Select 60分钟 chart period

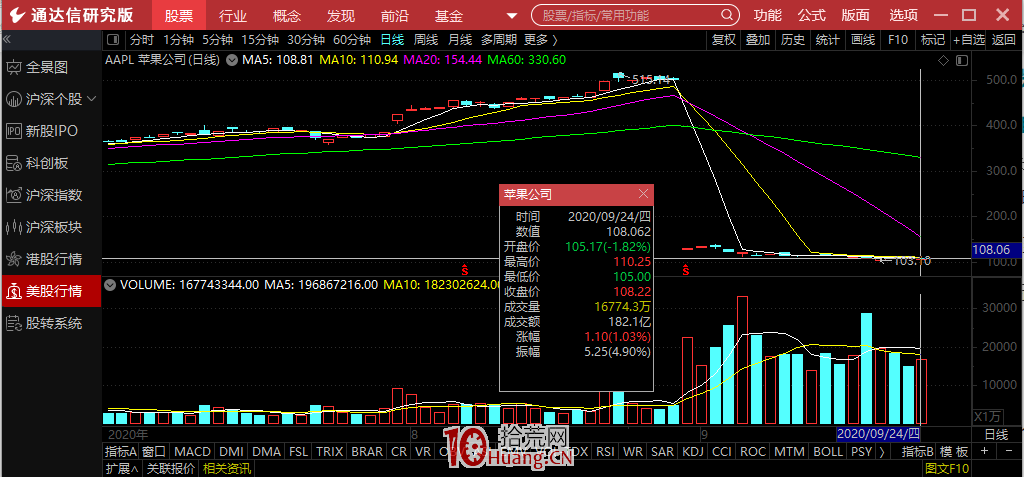click(x=351, y=40)
